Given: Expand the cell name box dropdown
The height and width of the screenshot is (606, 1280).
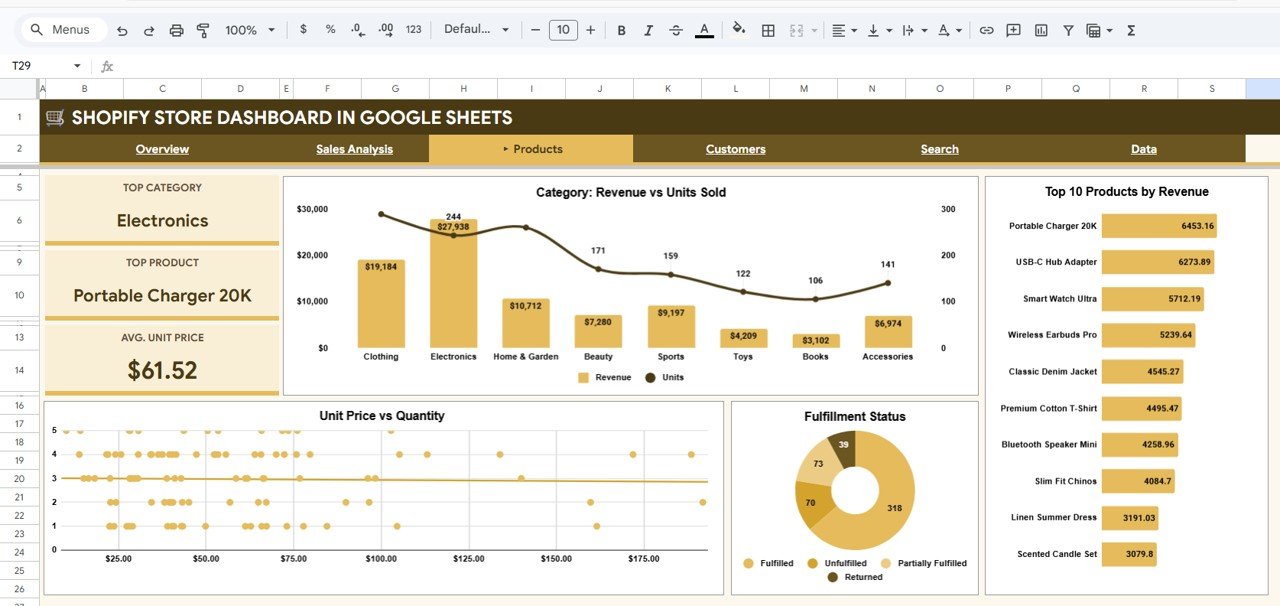Looking at the screenshot, I should point(78,64).
